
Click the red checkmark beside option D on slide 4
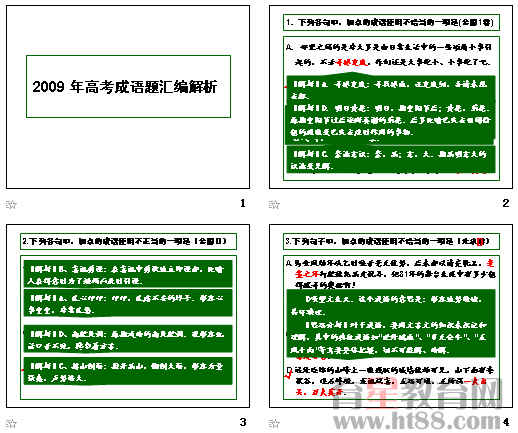[x=288, y=376]
